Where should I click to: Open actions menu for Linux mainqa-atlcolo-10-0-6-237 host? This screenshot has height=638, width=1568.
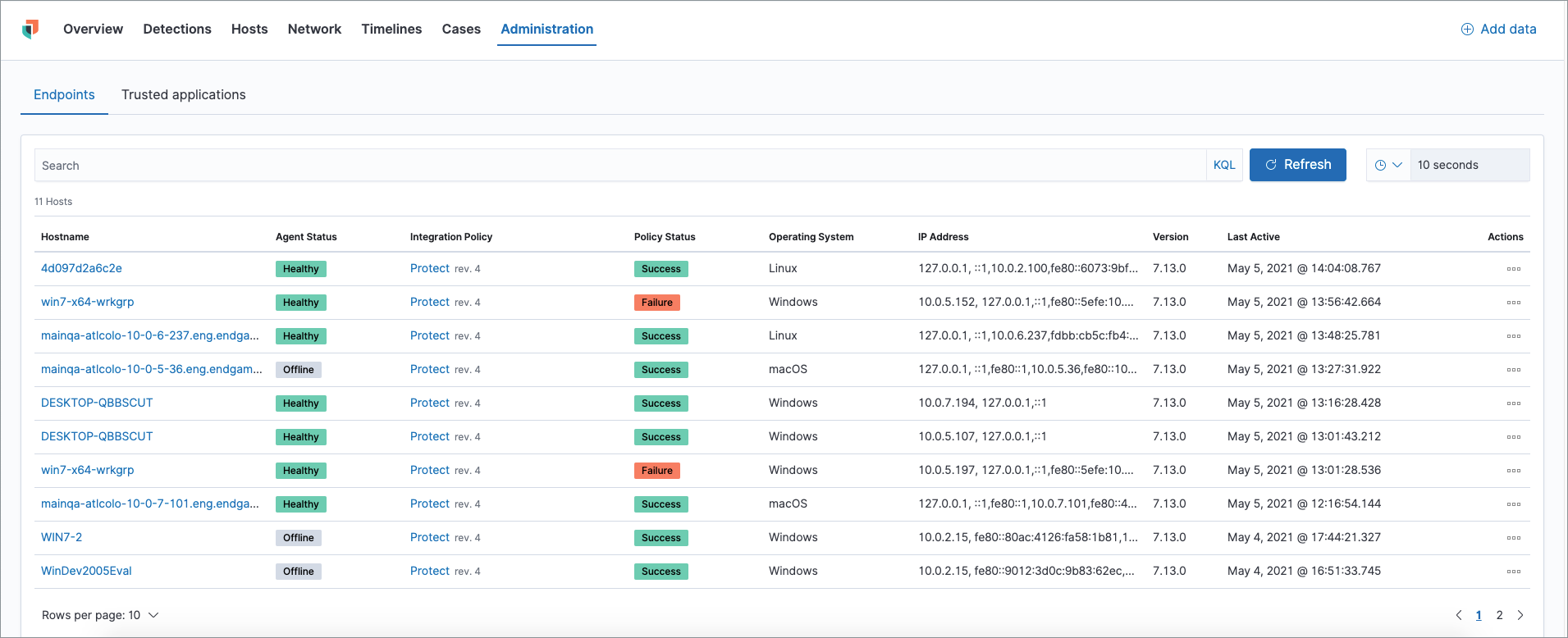(1513, 336)
